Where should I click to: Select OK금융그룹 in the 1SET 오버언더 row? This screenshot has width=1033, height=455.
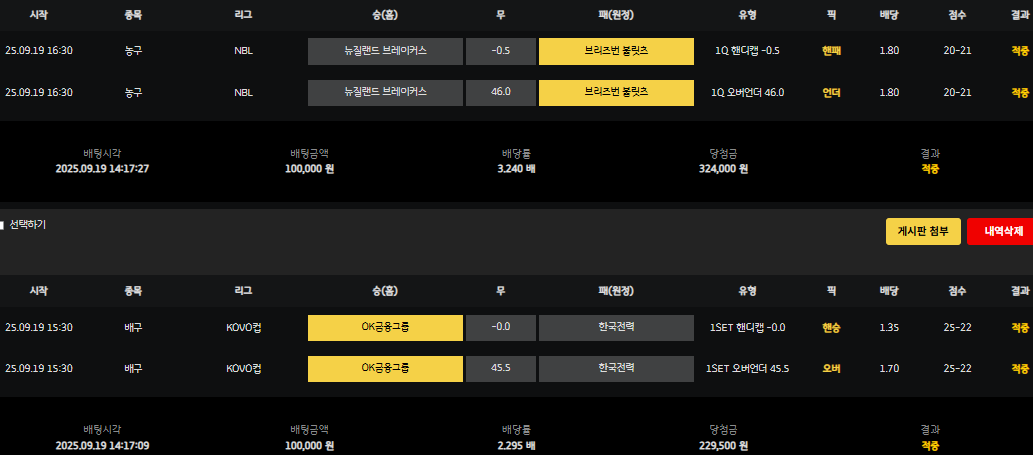point(385,368)
